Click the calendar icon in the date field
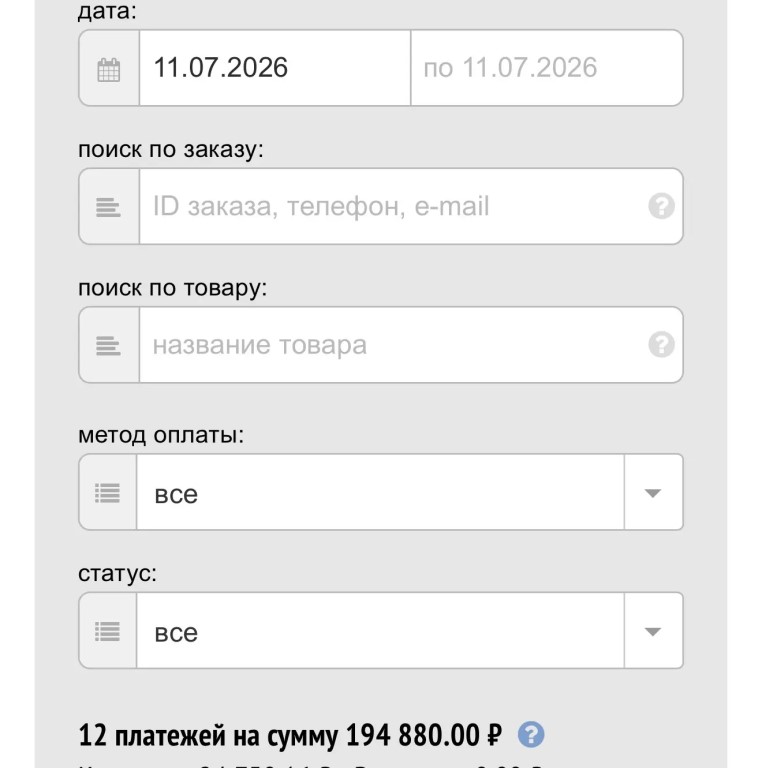This screenshot has width=762, height=768. click(109, 70)
